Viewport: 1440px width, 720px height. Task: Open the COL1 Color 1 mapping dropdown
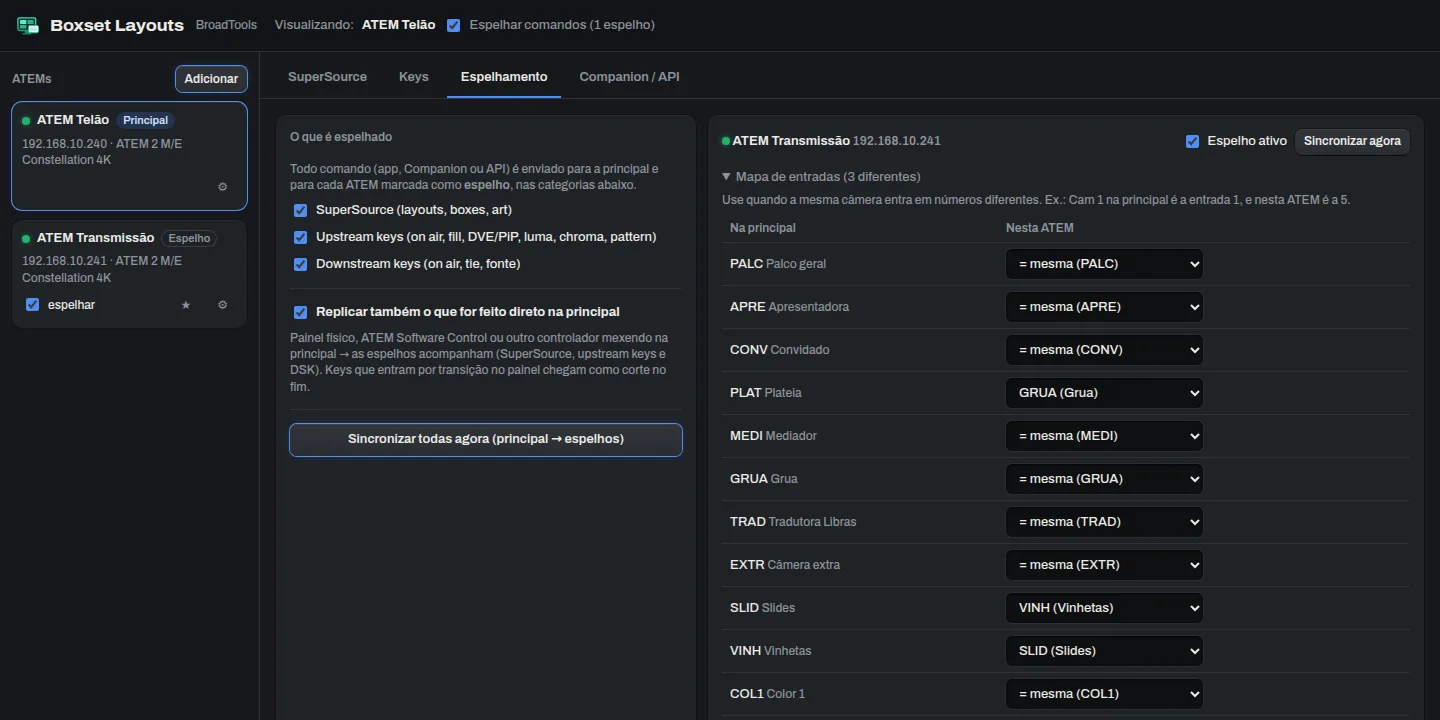[1104, 694]
